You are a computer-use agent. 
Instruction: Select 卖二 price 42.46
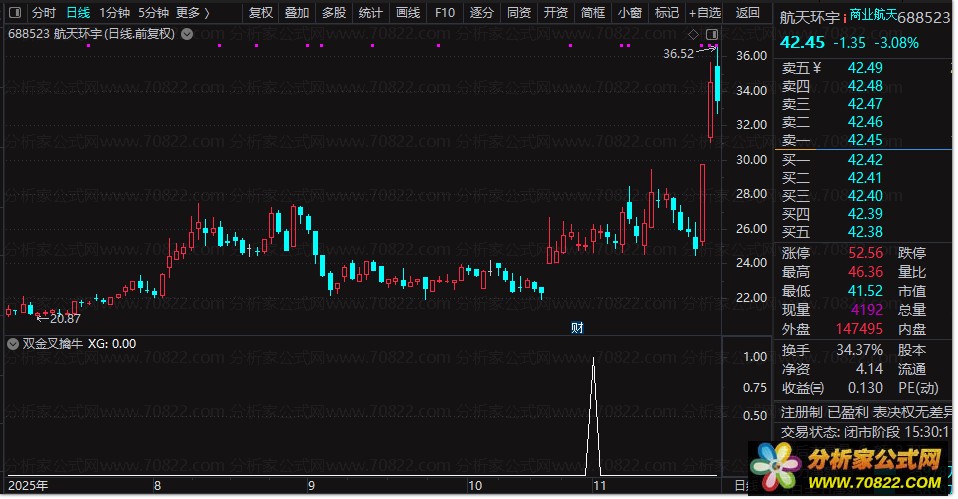coord(865,122)
